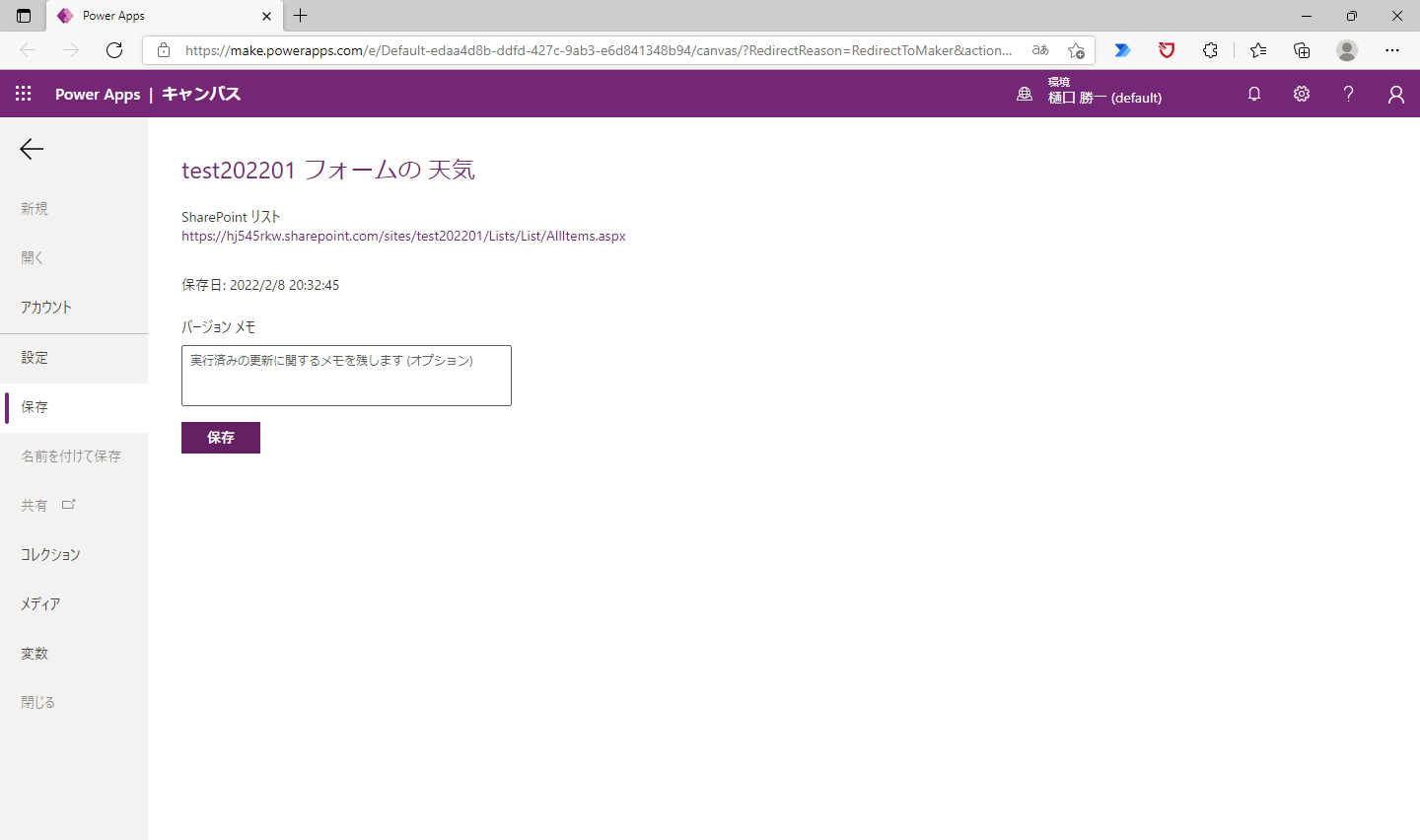Image resolution: width=1420 pixels, height=840 pixels.
Task: Open the tab actions menu icon
Action: 24,16
